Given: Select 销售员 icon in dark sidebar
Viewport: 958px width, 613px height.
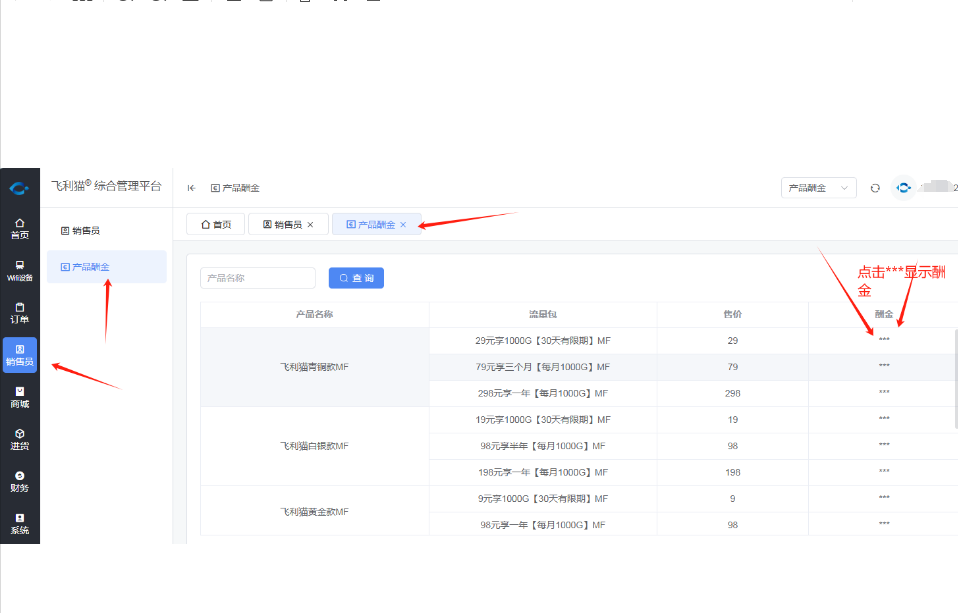Looking at the screenshot, I should (20, 355).
